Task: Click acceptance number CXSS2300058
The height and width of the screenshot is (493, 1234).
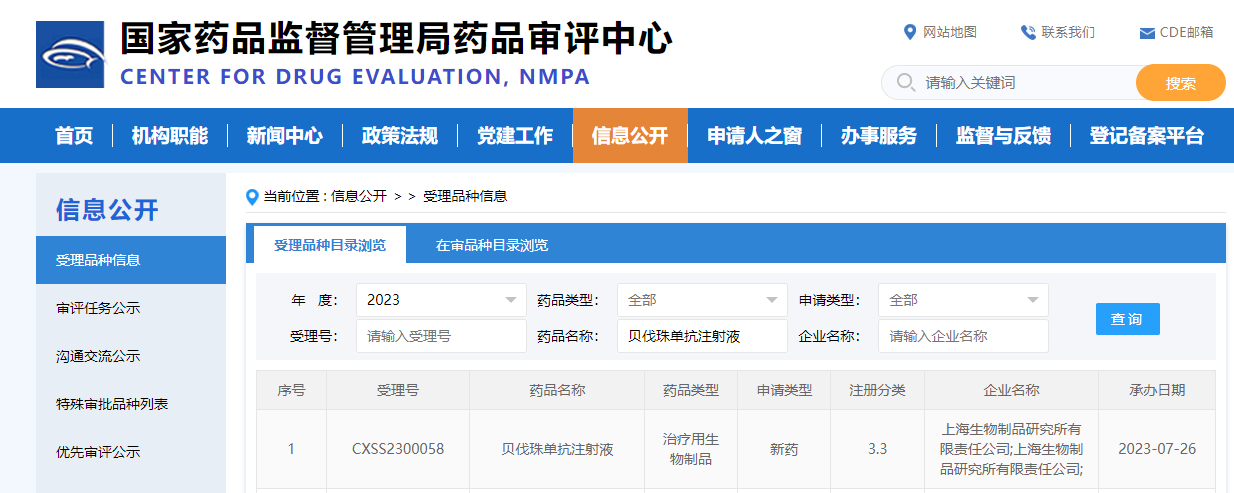Action: pos(398,449)
